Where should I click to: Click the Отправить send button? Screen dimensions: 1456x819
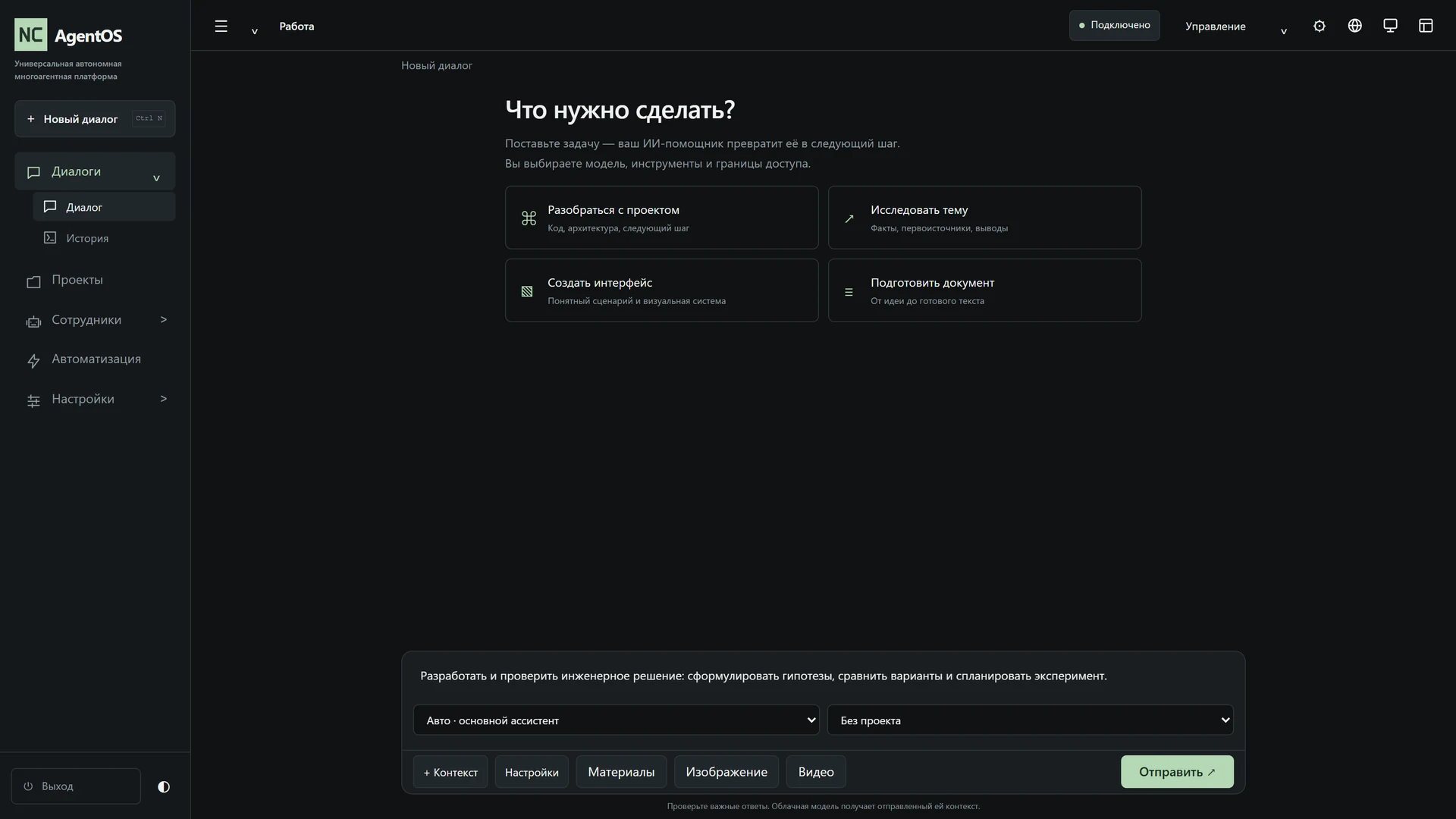[1177, 771]
